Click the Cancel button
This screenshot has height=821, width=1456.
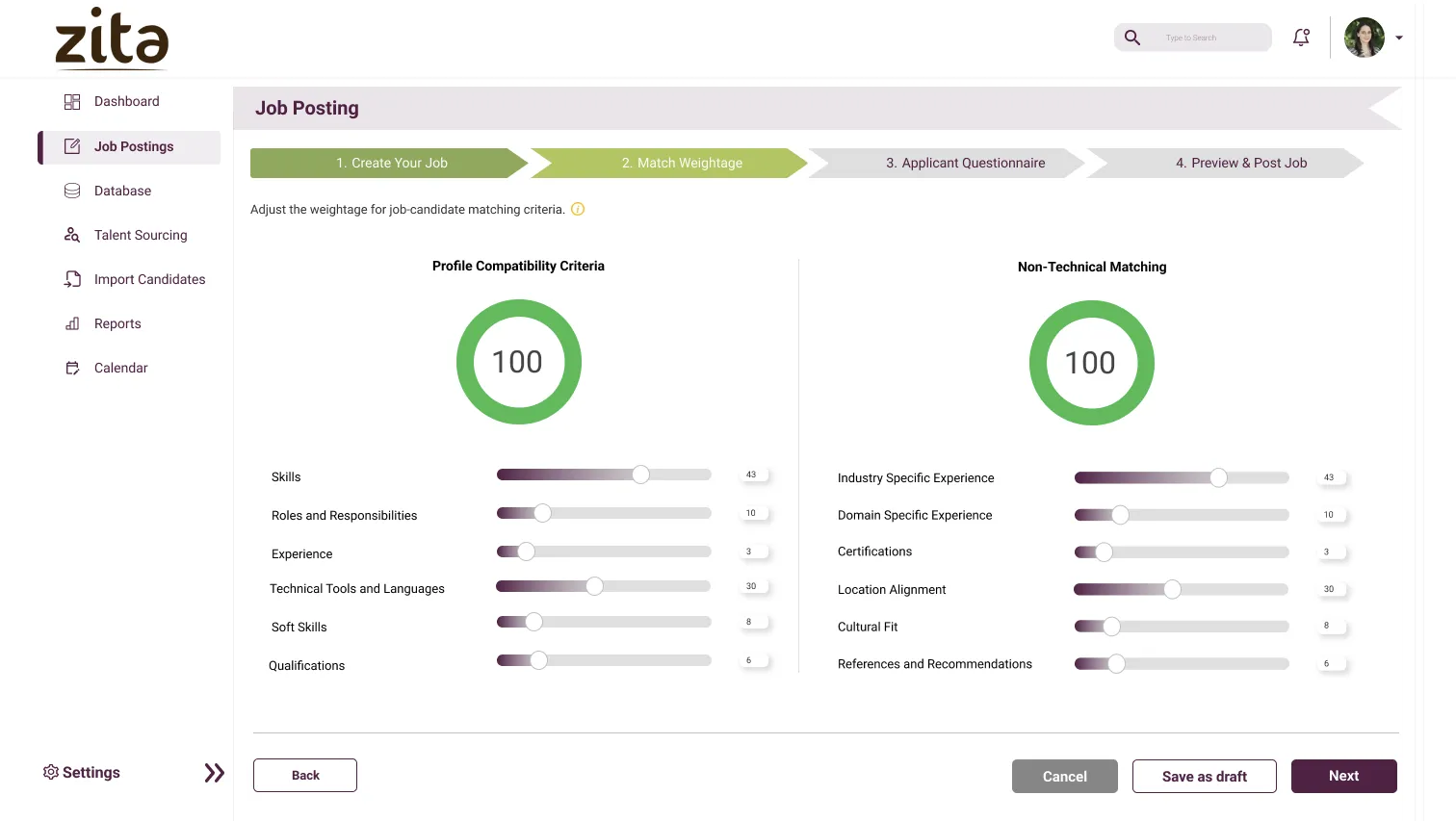(x=1065, y=777)
